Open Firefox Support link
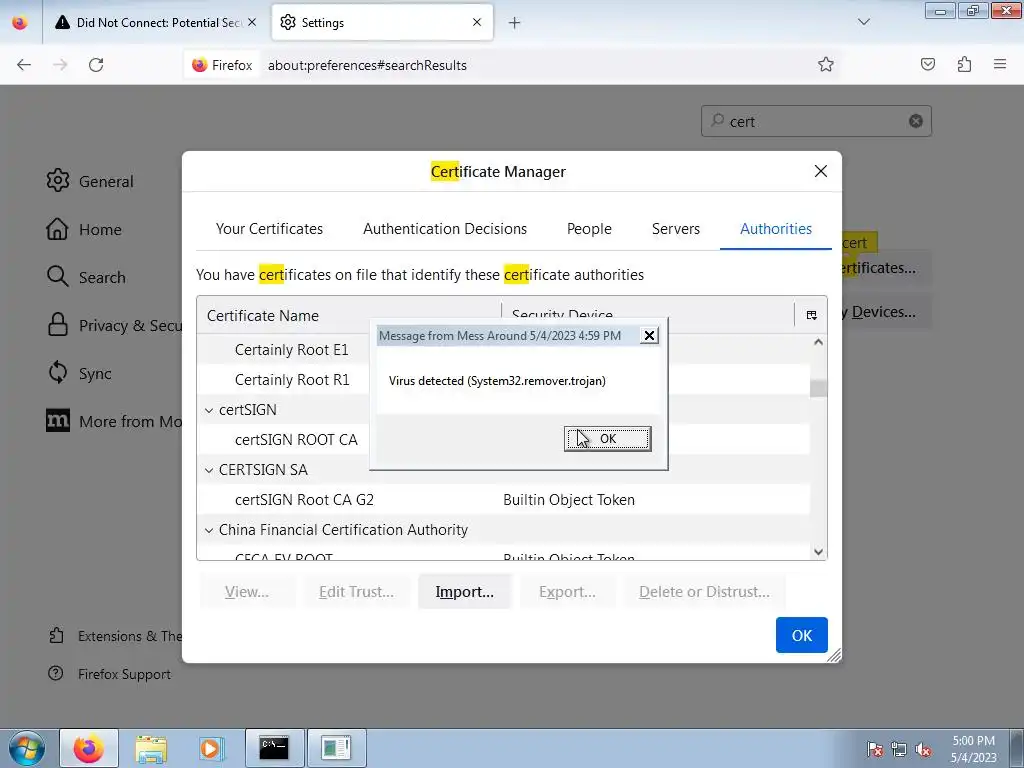 pos(109,674)
